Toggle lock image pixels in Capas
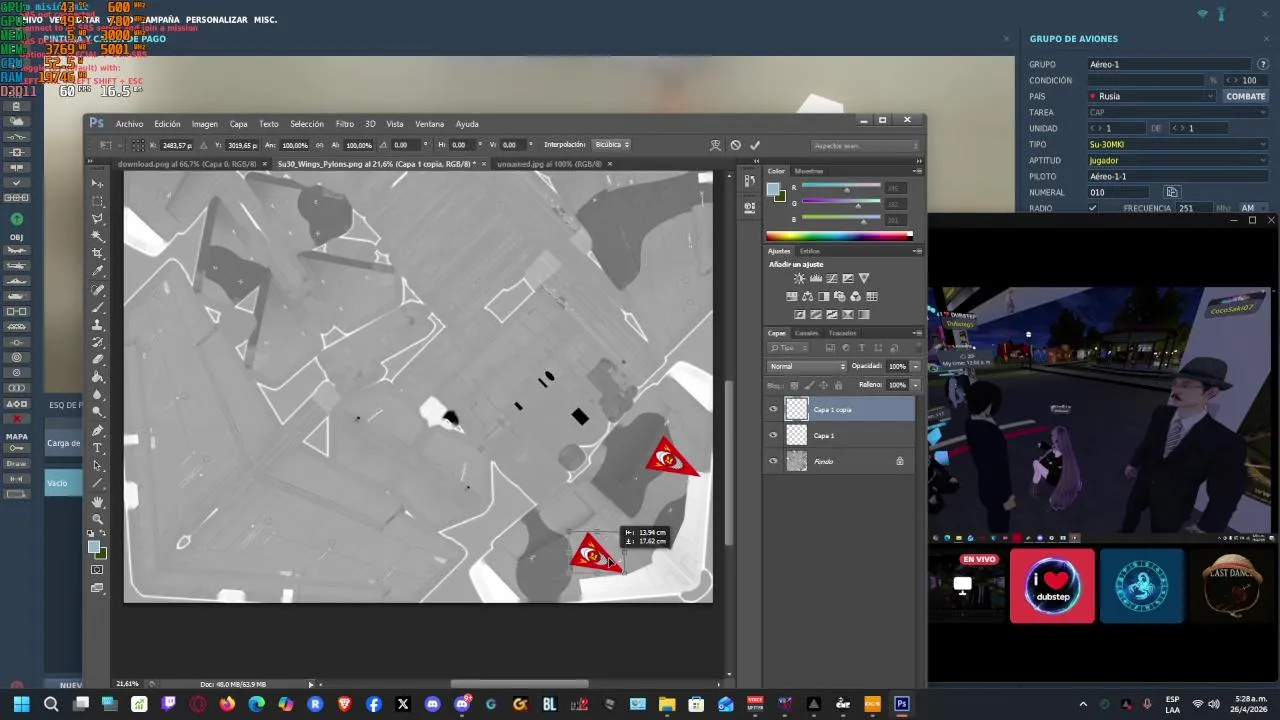The width and height of the screenshot is (1280, 720). (x=808, y=385)
